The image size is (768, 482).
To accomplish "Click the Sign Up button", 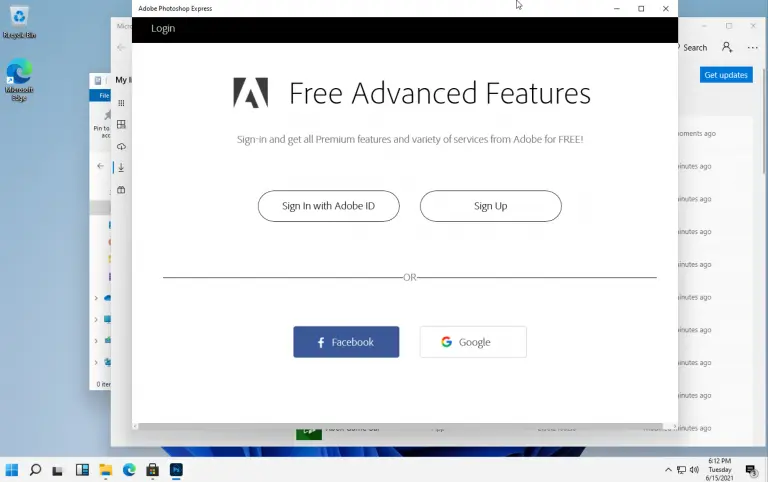I will (490, 206).
